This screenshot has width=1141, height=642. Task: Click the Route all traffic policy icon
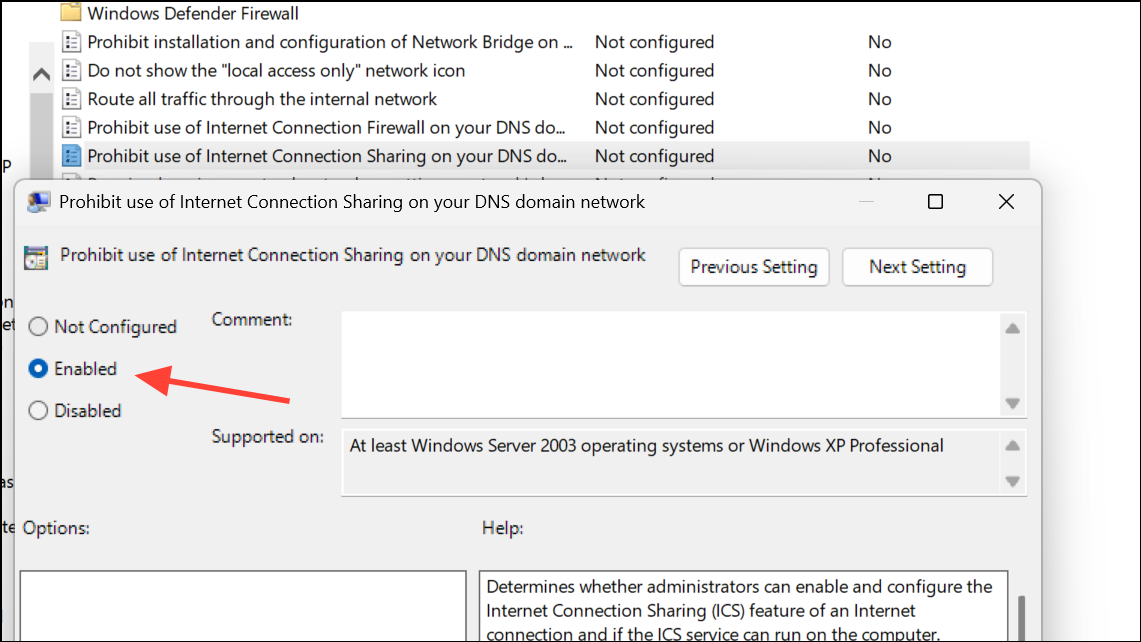pyautogui.click(x=71, y=99)
